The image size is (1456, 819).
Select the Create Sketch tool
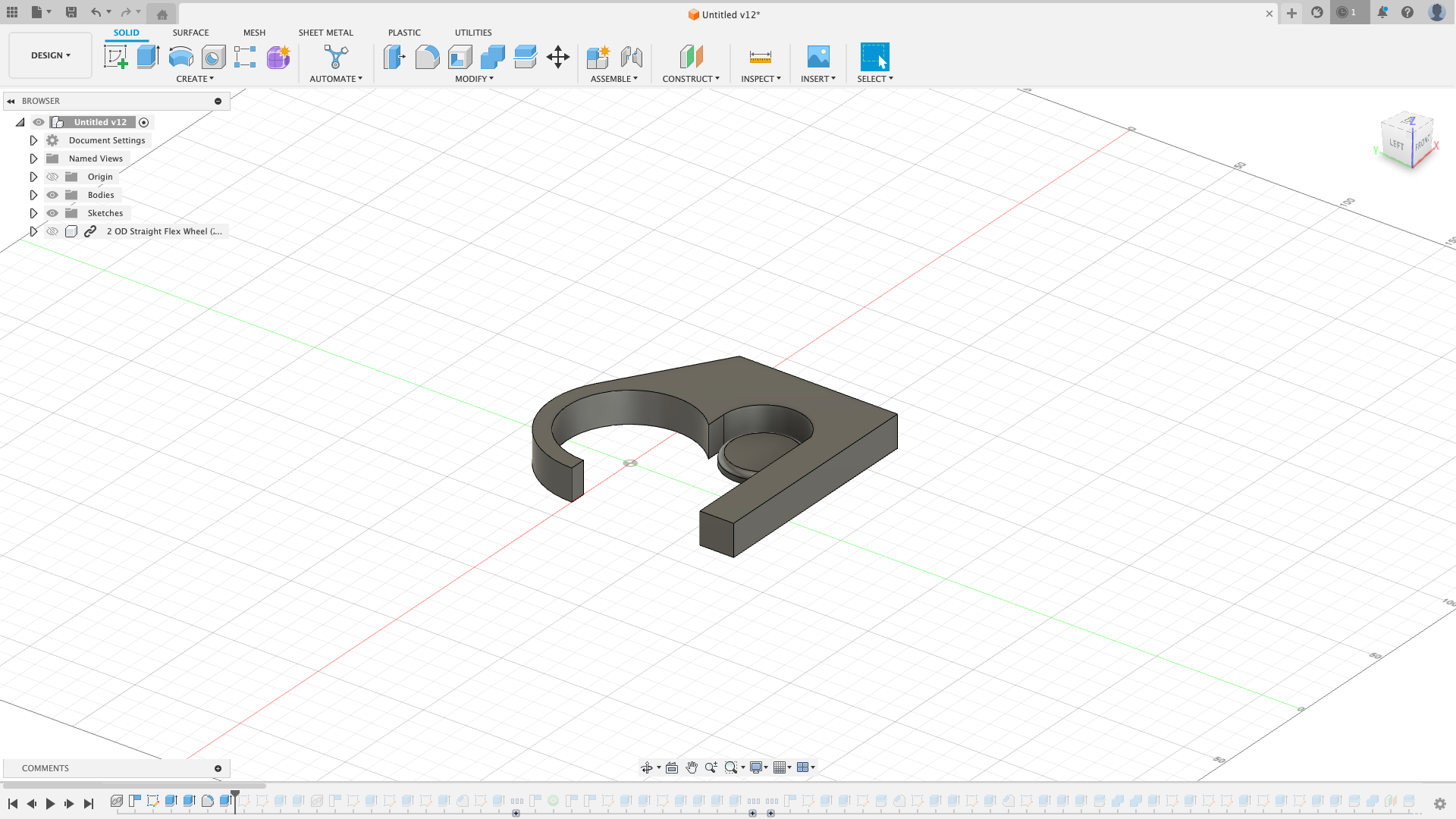click(115, 57)
